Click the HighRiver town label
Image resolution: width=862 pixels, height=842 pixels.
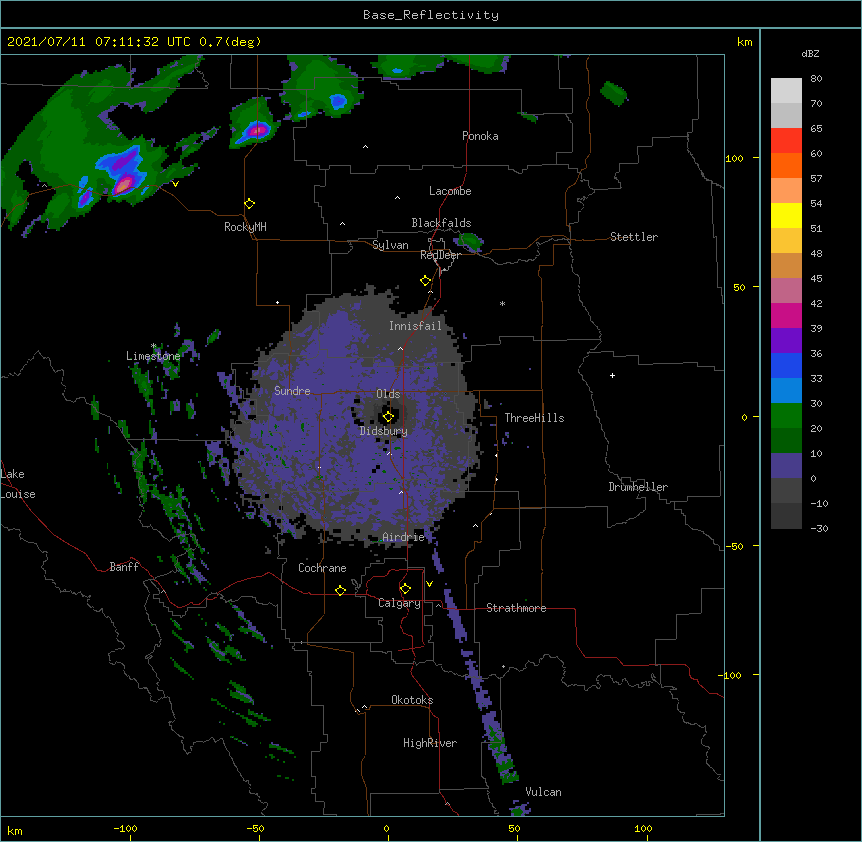[x=430, y=743]
